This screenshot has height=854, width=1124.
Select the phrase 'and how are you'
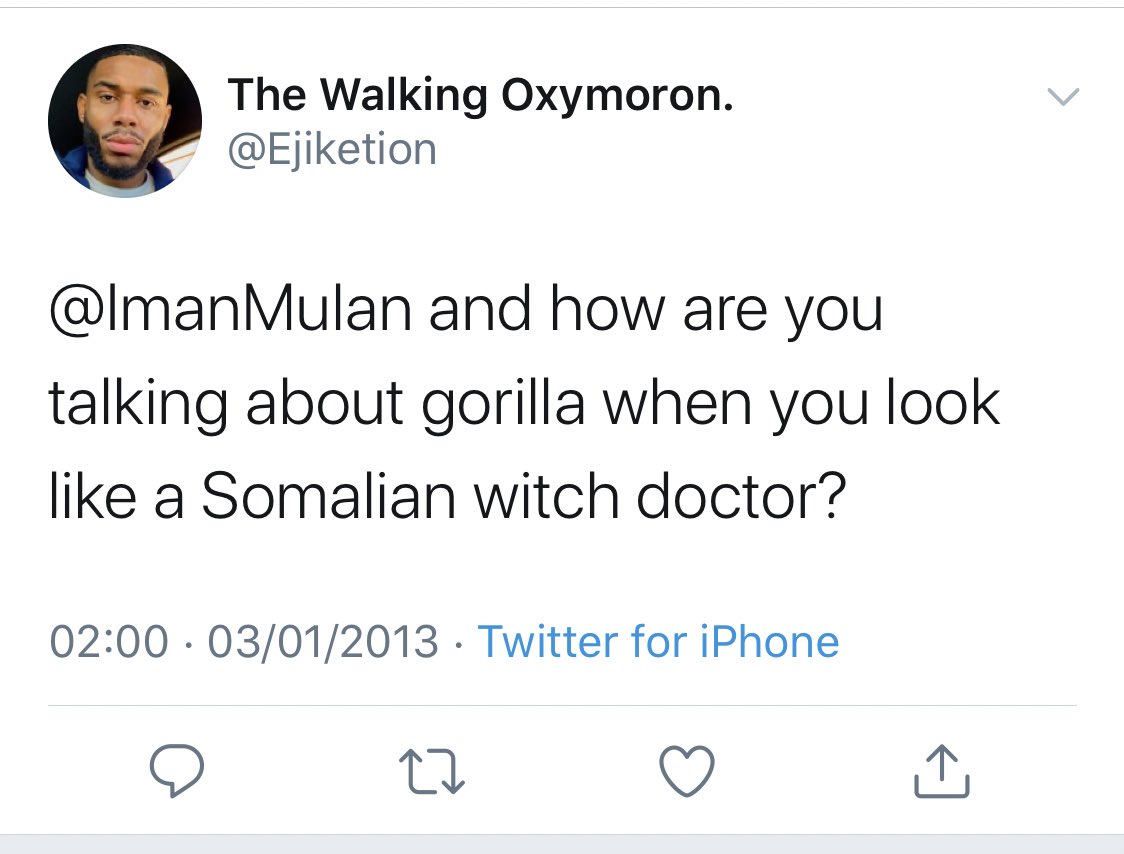point(656,310)
